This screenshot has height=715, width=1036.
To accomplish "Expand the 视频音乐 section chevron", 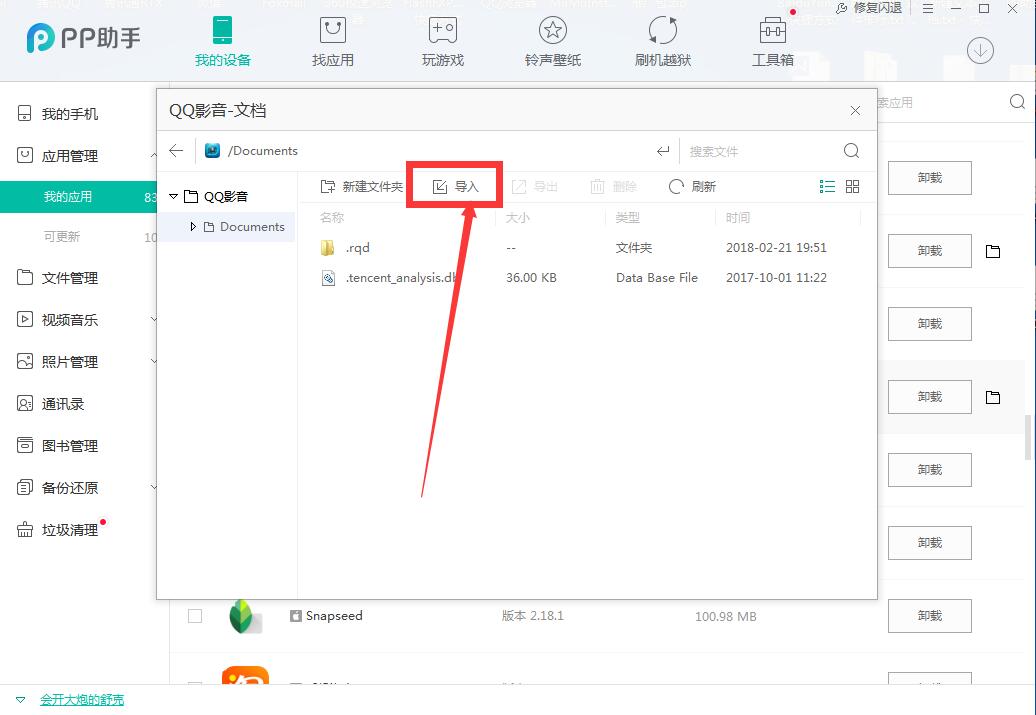I will (153, 319).
